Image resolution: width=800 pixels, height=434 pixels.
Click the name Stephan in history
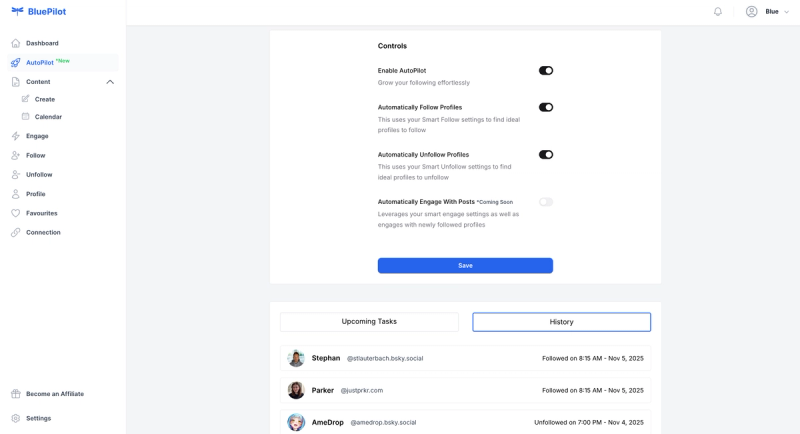pyautogui.click(x=326, y=358)
